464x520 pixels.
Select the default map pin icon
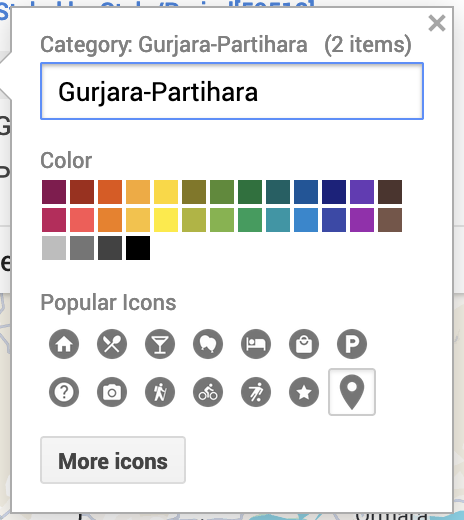352,392
